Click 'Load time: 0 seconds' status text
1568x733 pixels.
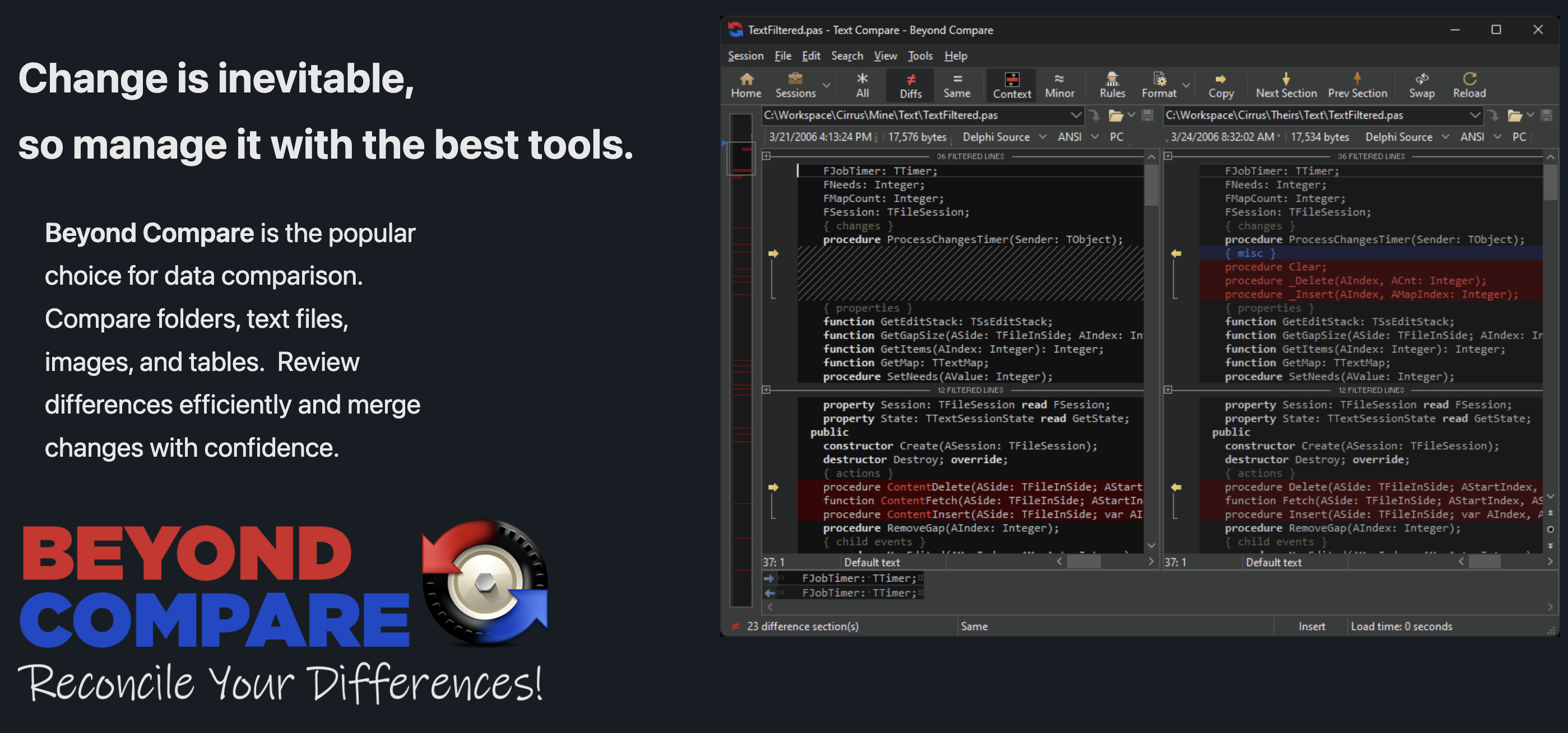tap(1401, 627)
